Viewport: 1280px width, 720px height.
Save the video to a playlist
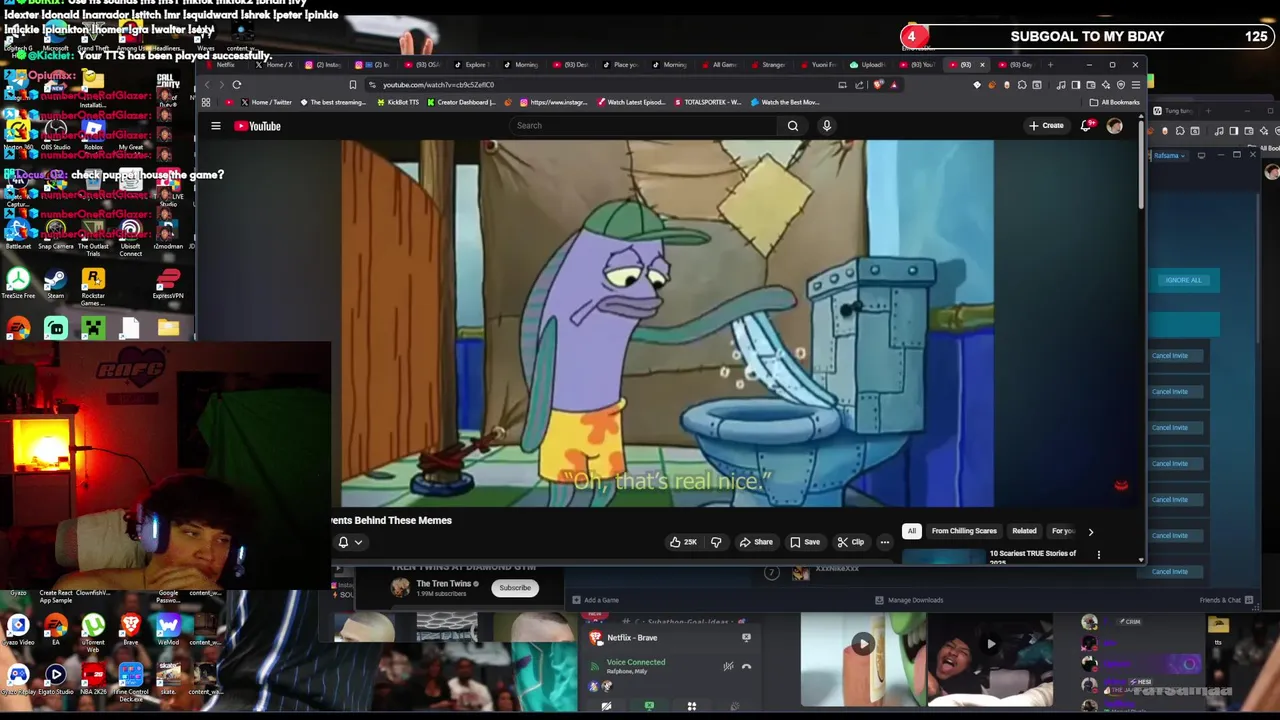[x=805, y=543]
